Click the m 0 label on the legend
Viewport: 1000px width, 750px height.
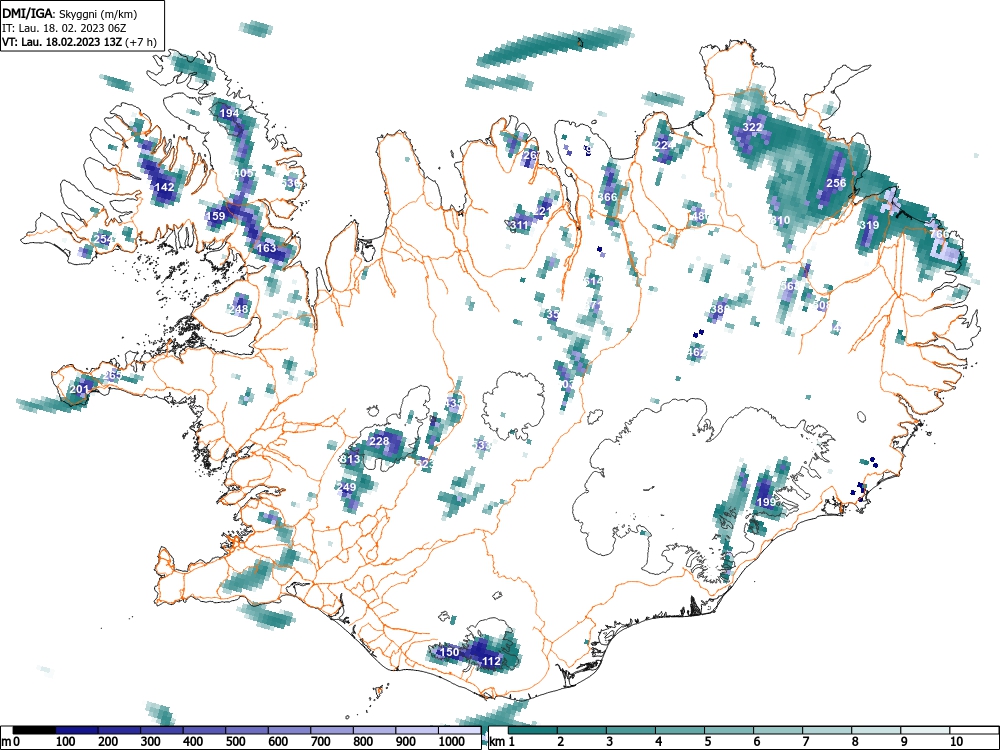pos(11,742)
